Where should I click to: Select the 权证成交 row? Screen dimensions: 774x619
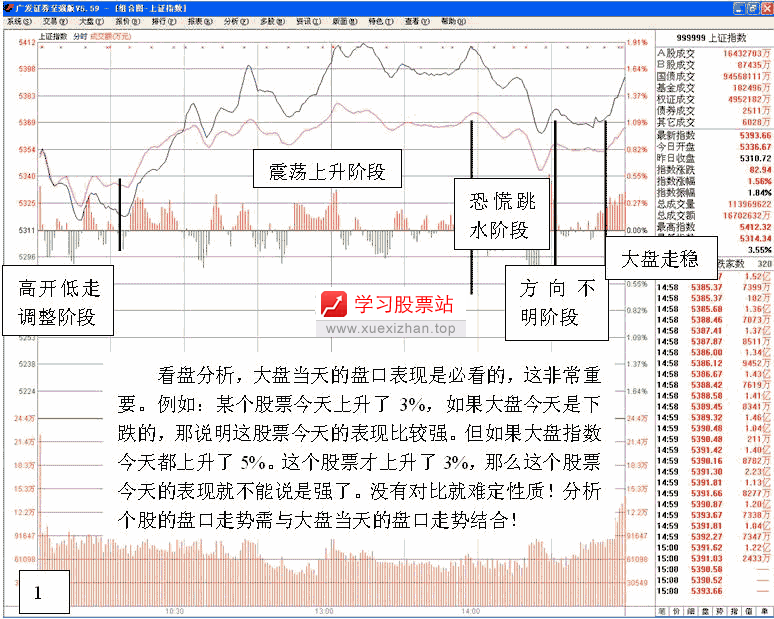(713, 99)
